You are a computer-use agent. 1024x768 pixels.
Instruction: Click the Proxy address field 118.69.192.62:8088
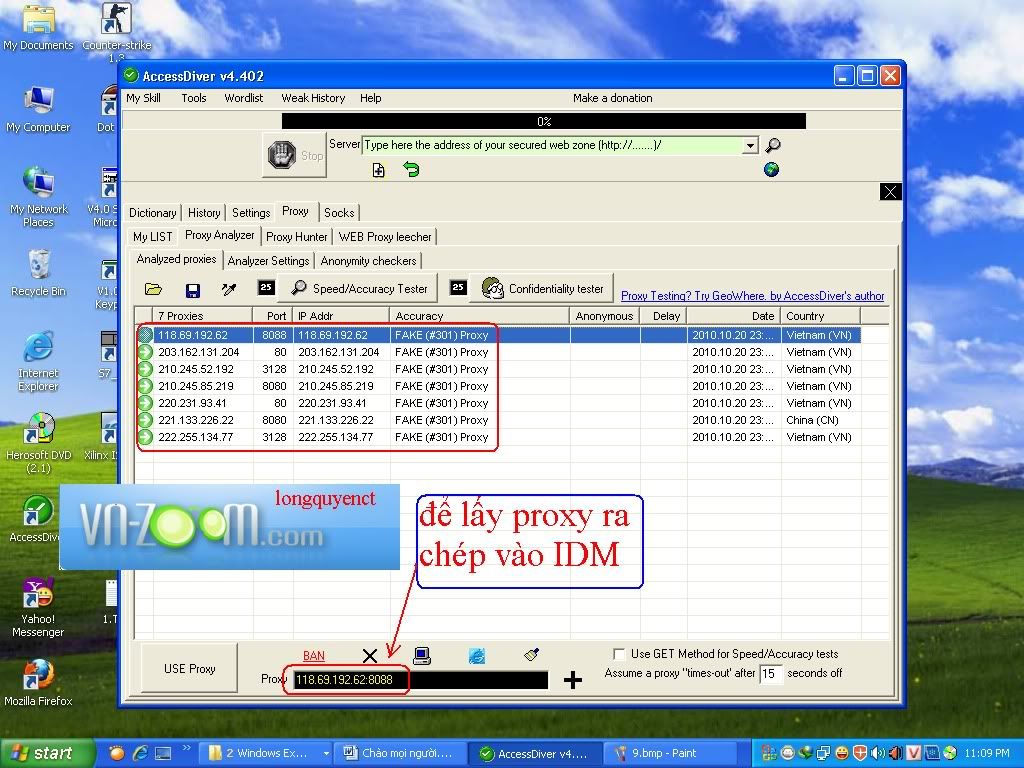point(421,680)
